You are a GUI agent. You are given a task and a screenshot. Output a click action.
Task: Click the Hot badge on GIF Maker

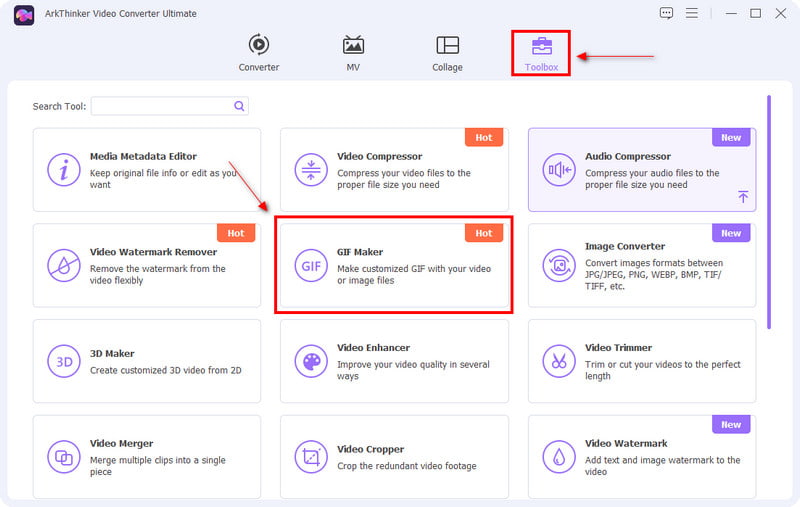[x=484, y=233]
